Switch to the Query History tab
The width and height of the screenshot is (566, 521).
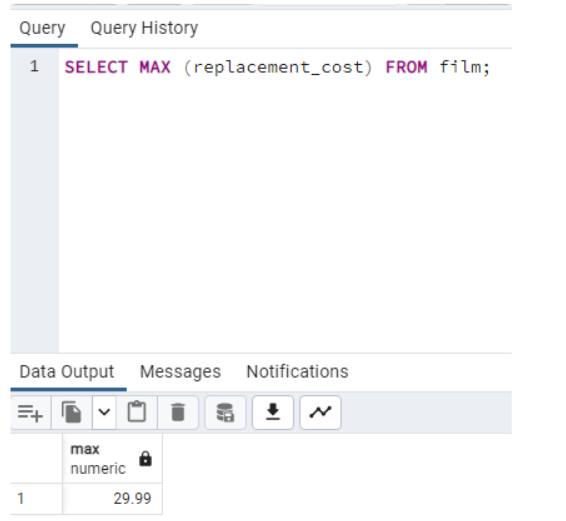pos(144,28)
